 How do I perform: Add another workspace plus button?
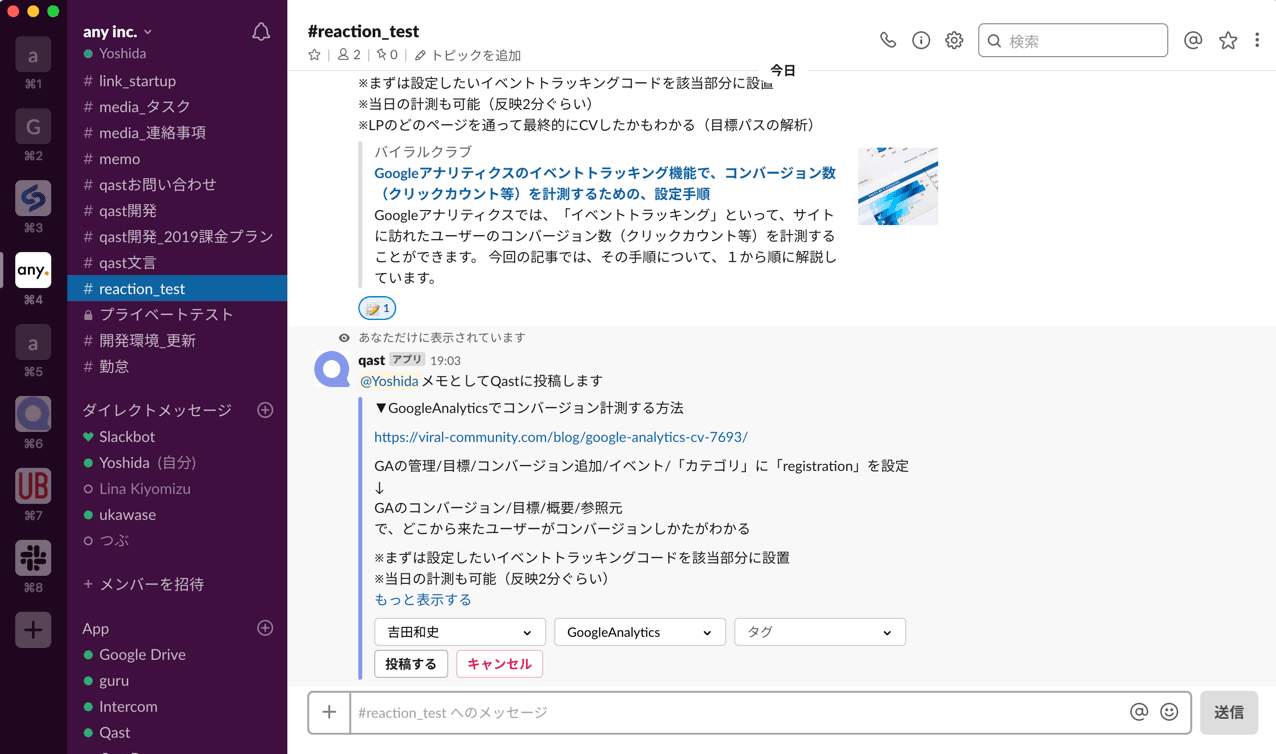(x=33, y=630)
